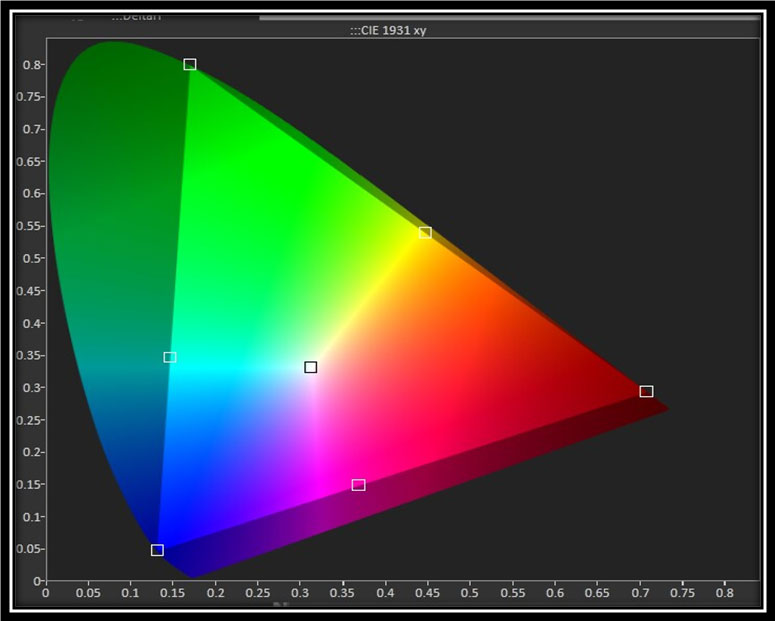Click the 0.3 label on the horizontal axis
Image resolution: width=775 pixels, height=621 pixels.
[300, 592]
